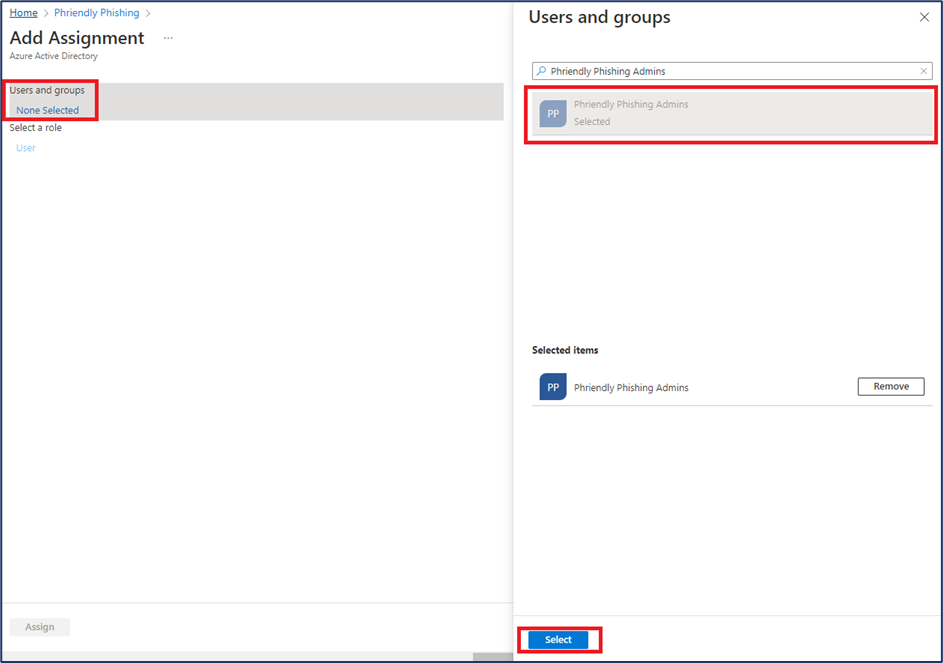943x663 pixels.
Task: Click the Home breadcrumb link
Action: tap(23, 13)
